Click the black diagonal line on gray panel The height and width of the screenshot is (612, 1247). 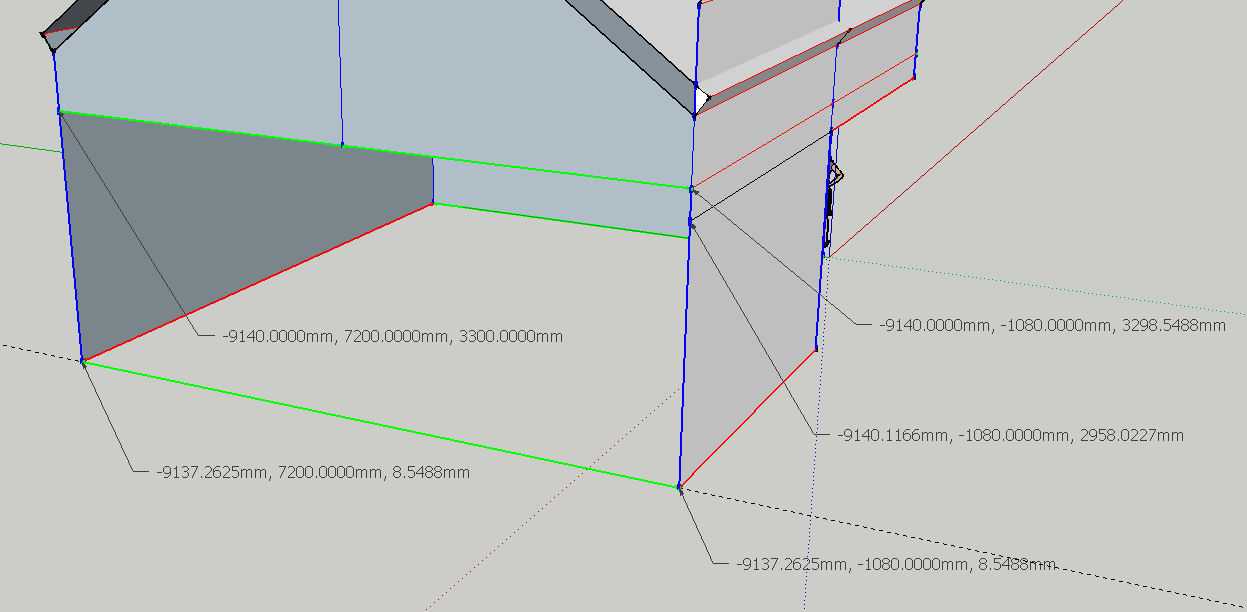click(760, 176)
